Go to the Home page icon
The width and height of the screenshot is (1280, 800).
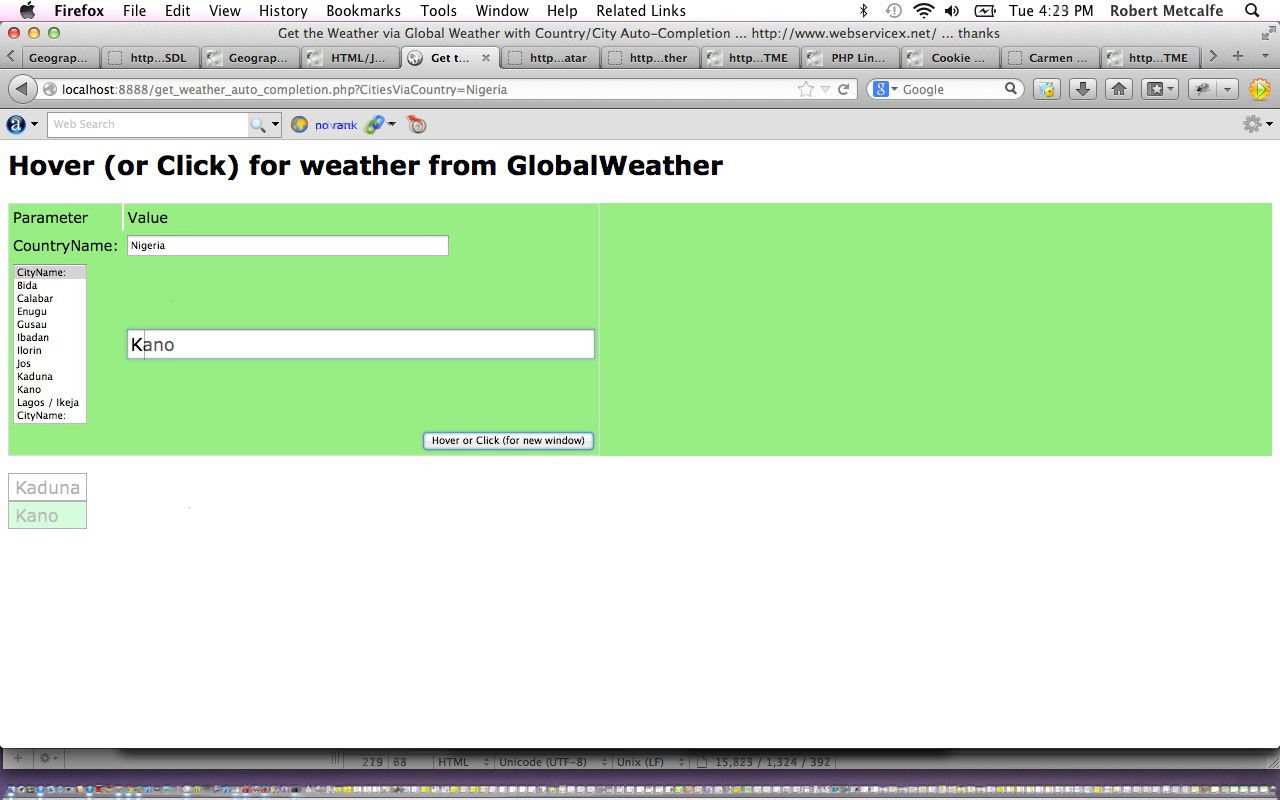1119,89
